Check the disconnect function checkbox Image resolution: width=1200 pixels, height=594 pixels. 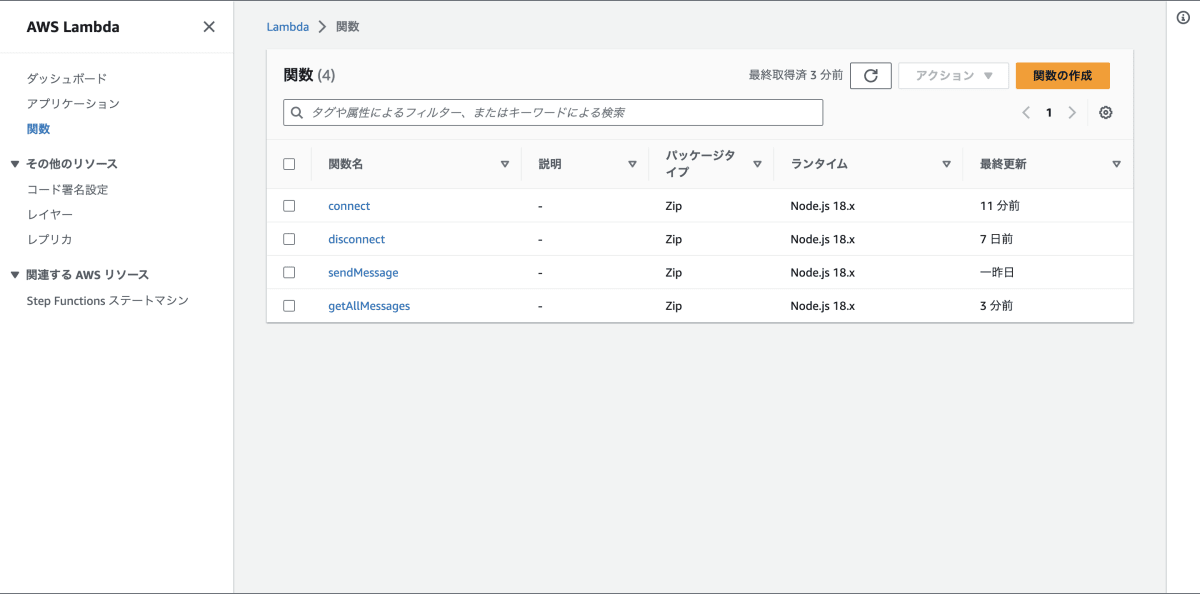pos(289,239)
